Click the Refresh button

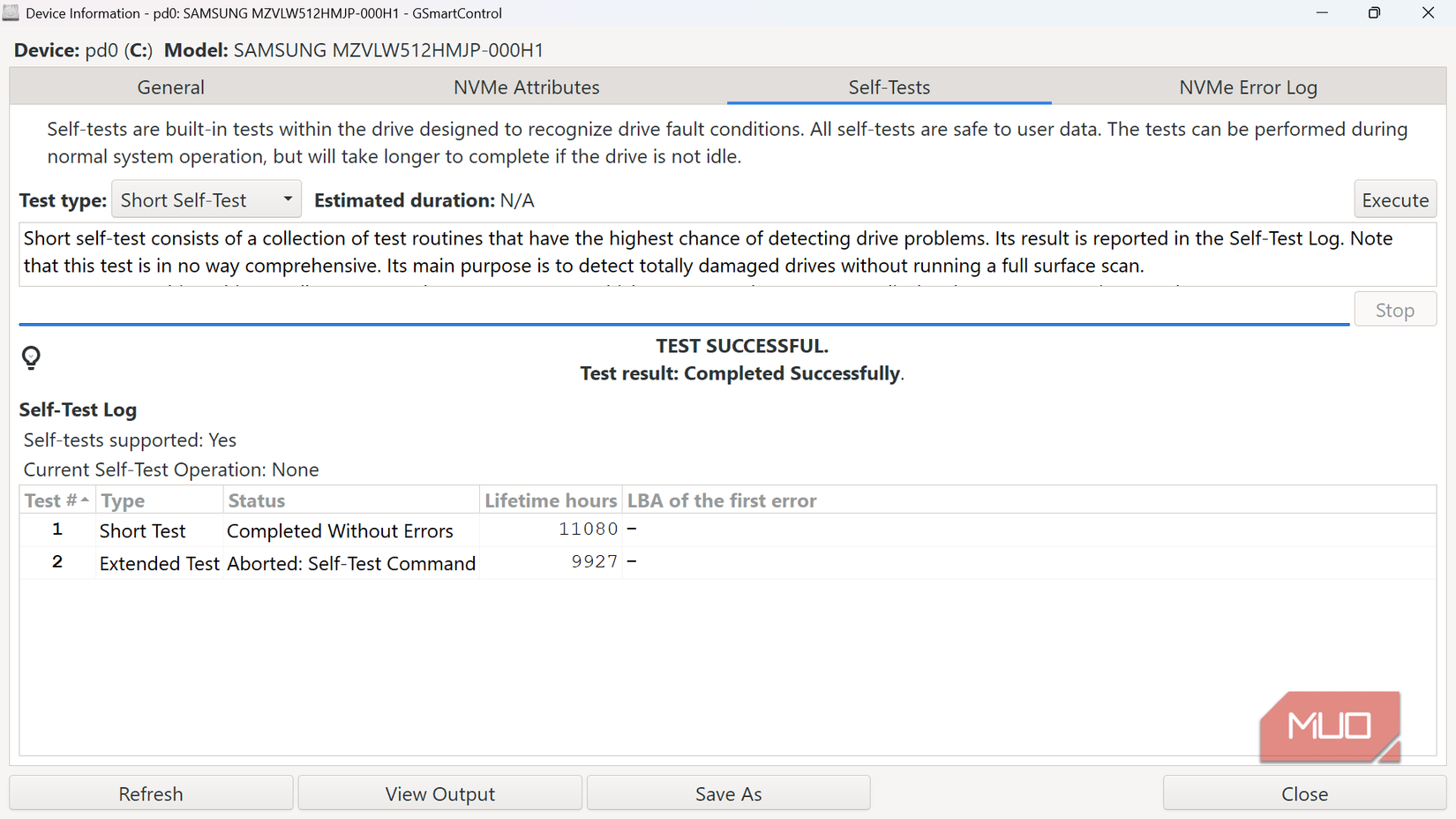151,793
